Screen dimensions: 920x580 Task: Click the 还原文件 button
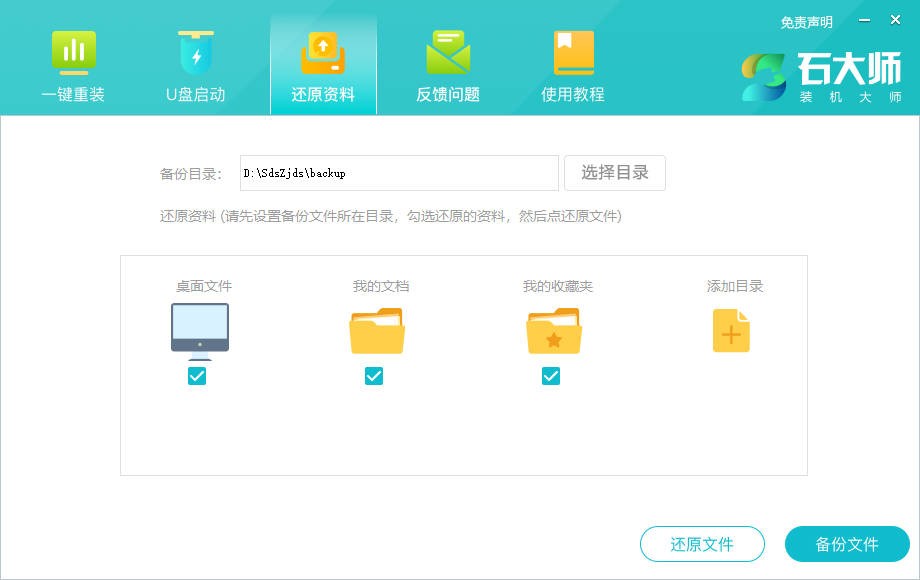click(x=702, y=544)
